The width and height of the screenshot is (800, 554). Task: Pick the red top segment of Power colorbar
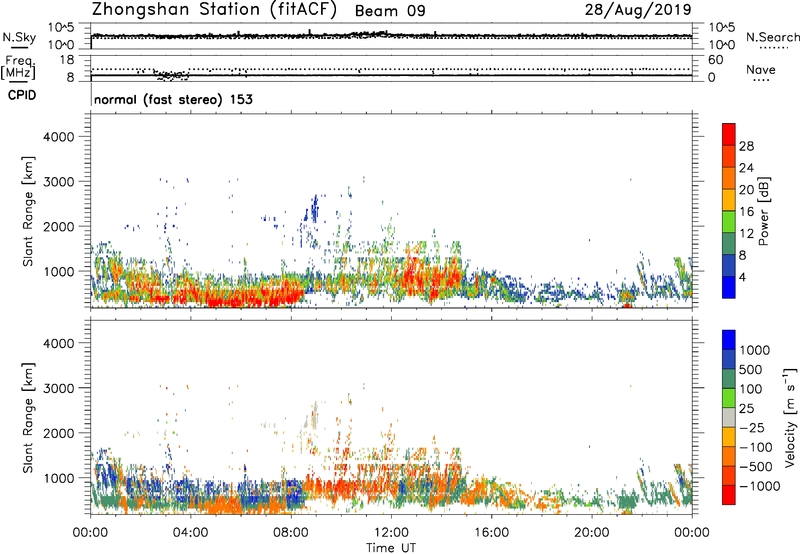(x=729, y=135)
